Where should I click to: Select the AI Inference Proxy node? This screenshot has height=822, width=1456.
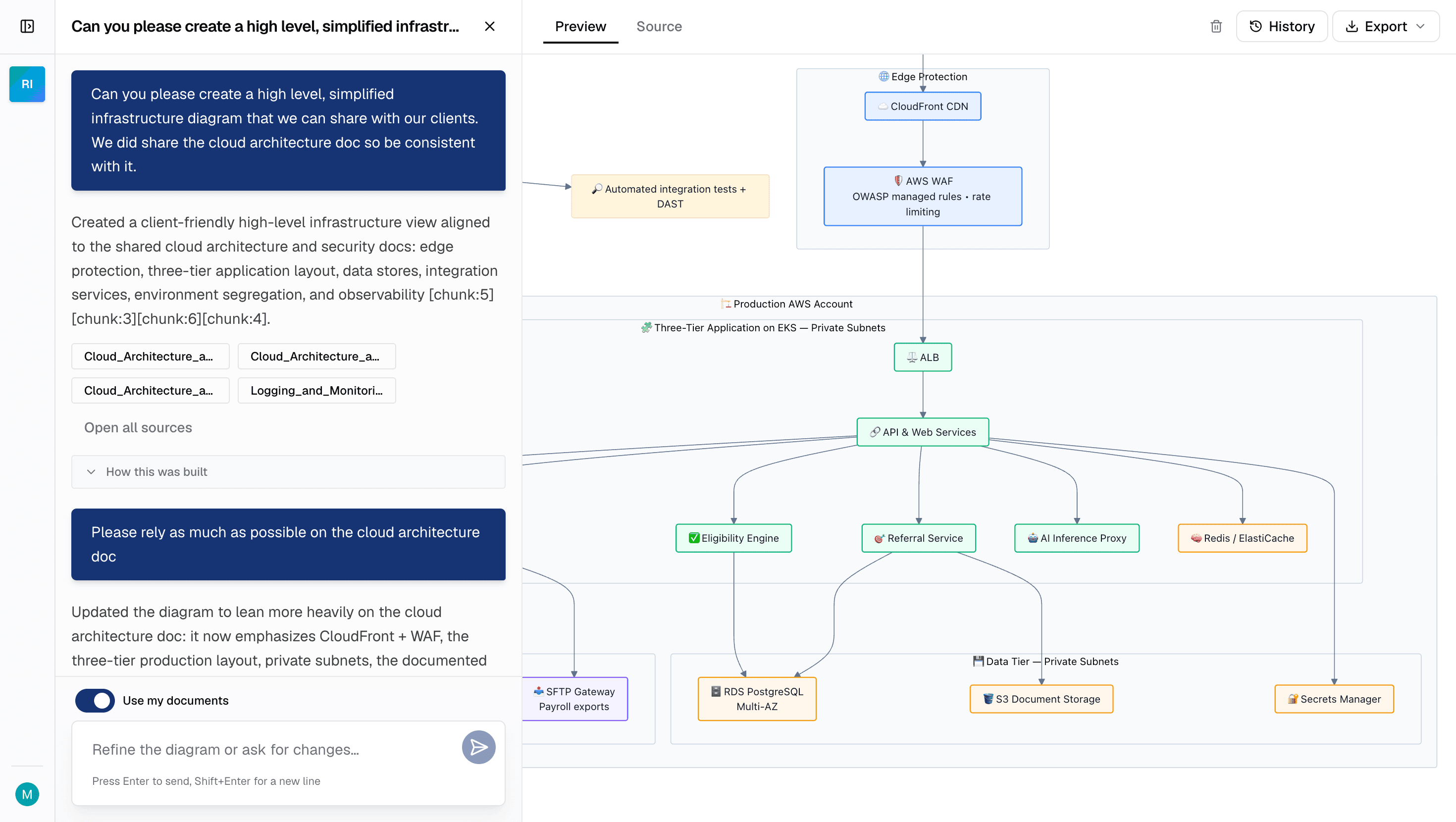click(1077, 538)
